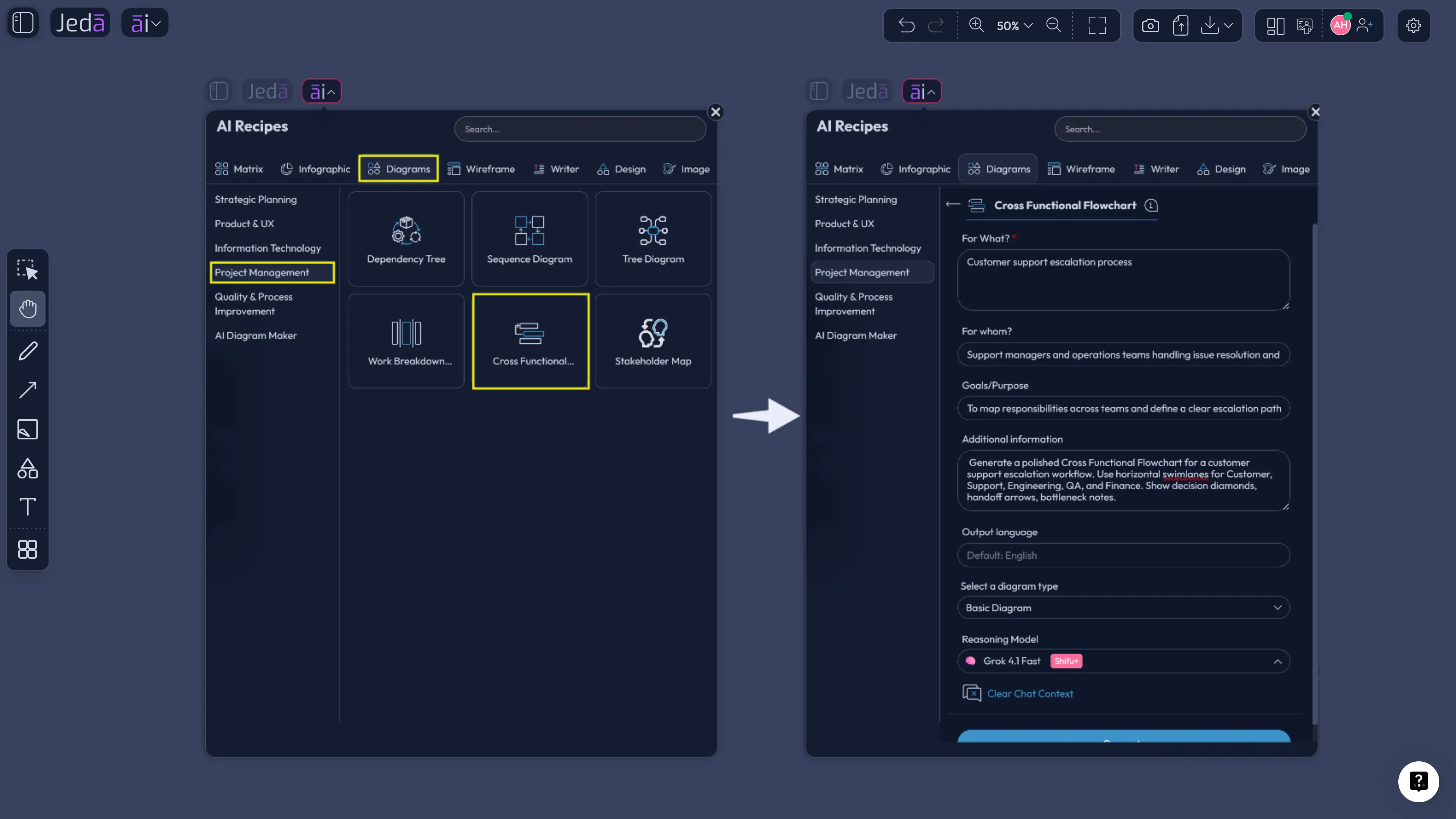1456x819 pixels.
Task: Select the pen drawing tool
Action: [28, 351]
